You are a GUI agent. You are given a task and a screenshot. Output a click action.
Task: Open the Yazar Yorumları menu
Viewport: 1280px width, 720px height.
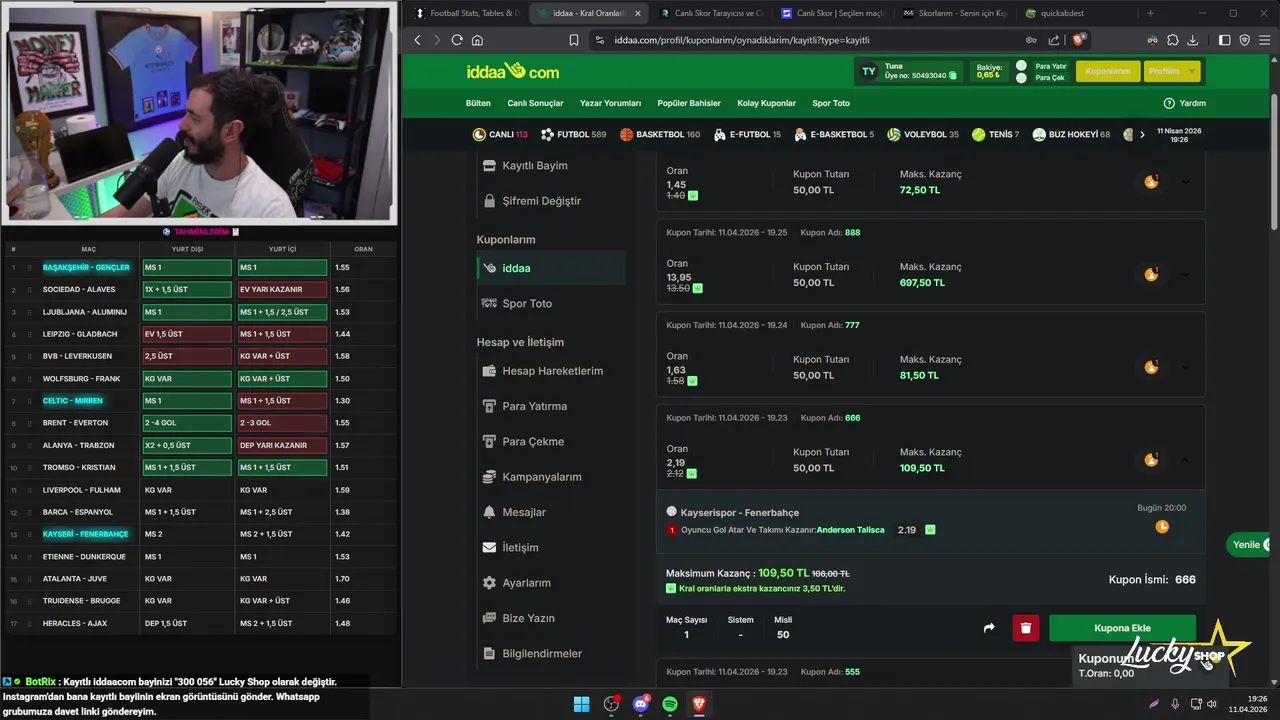pyautogui.click(x=610, y=103)
